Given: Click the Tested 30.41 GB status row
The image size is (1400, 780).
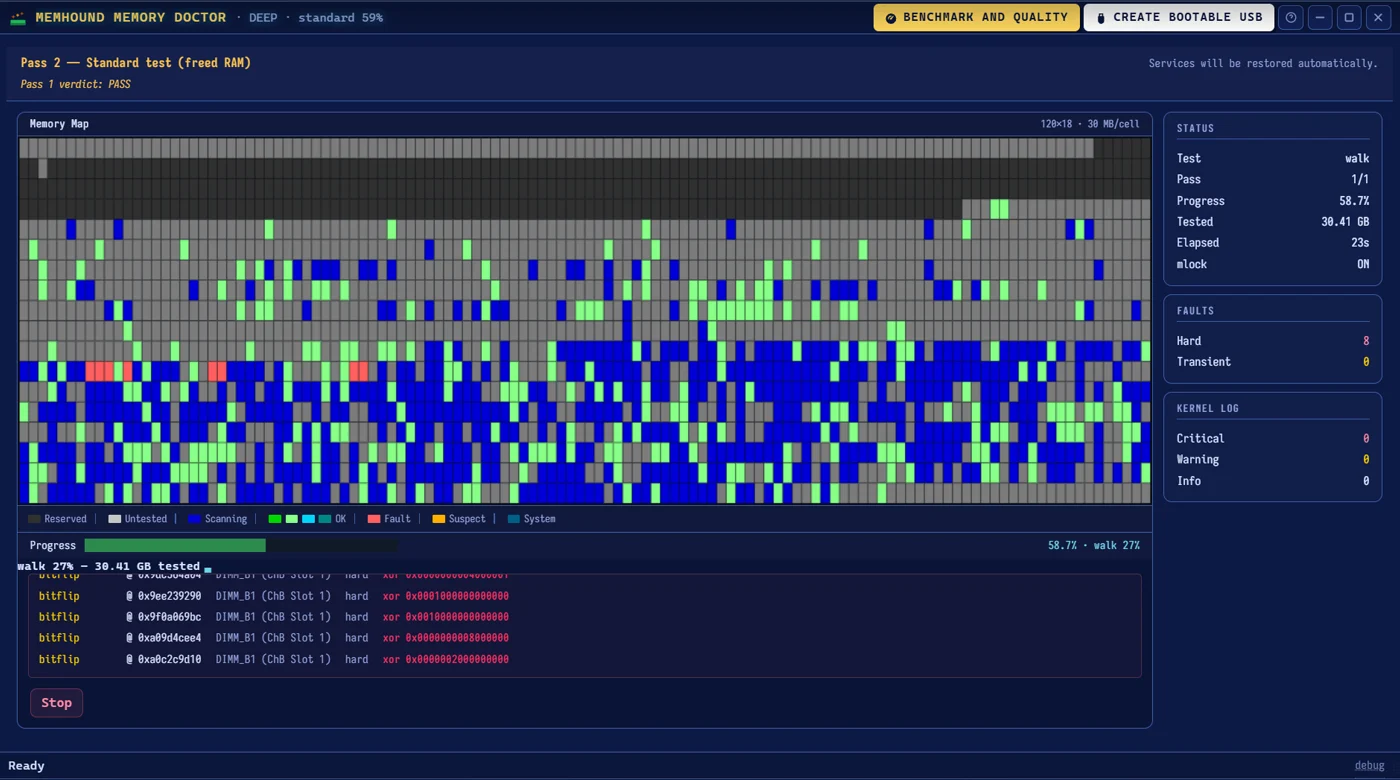Looking at the screenshot, I should (x=1273, y=222).
